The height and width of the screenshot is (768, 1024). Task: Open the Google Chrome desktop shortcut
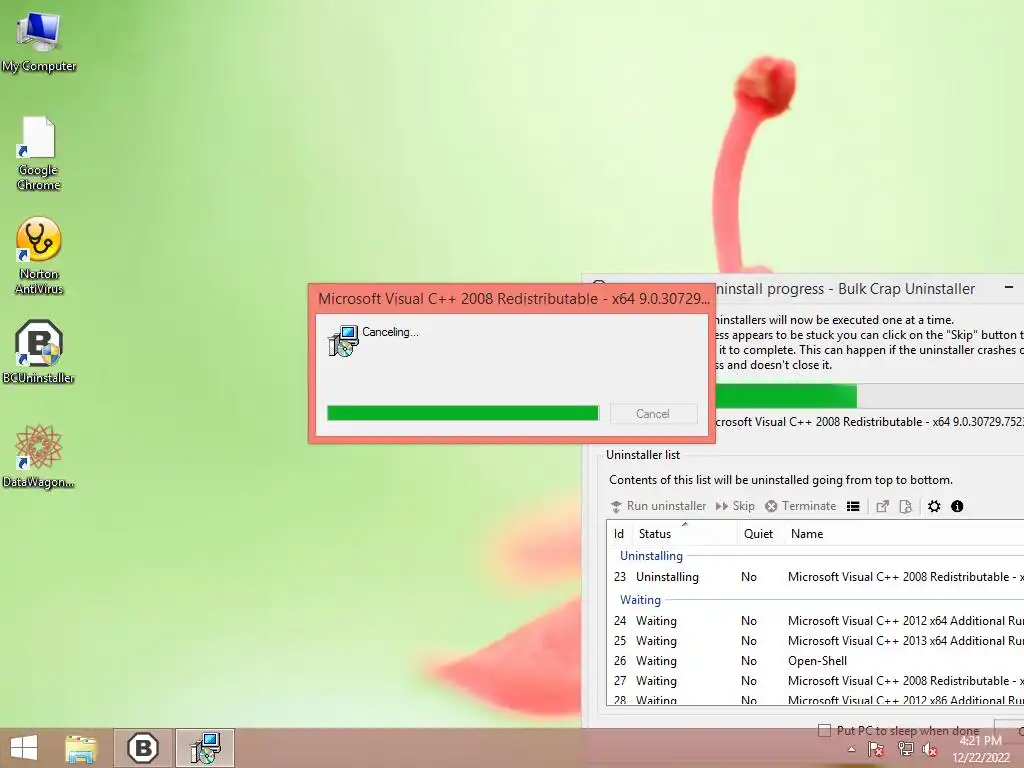pos(39,153)
